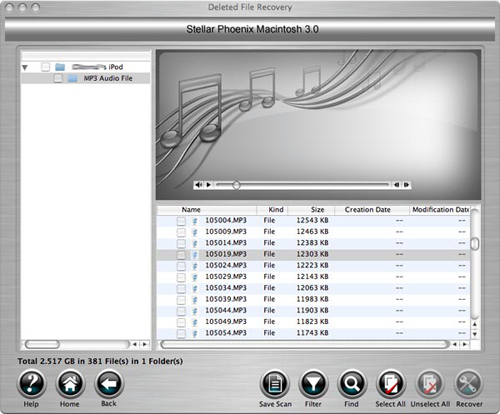Check the box next to 105019.MP3
500x414 pixels.
click(181, 255)
